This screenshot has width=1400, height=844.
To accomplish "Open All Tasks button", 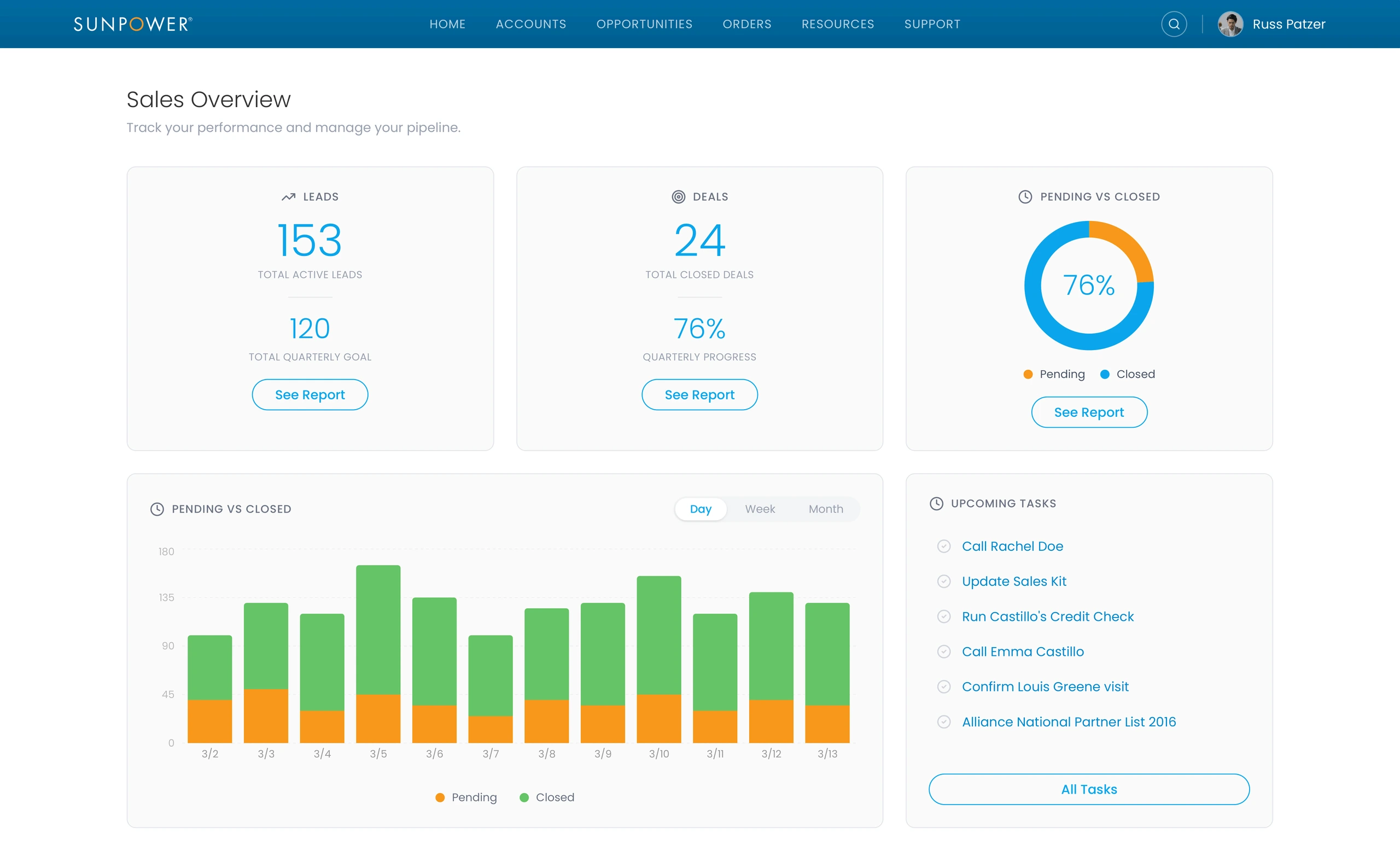I will [1089, 789].
